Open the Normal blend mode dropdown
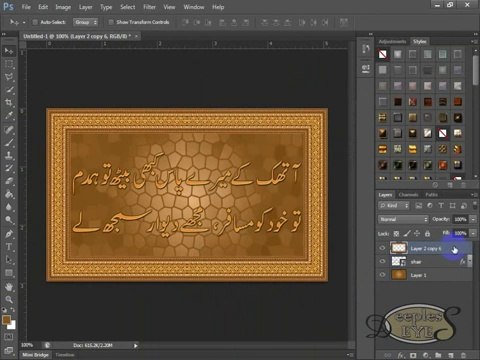Screen dimensions: 480x360 point(403,219)
